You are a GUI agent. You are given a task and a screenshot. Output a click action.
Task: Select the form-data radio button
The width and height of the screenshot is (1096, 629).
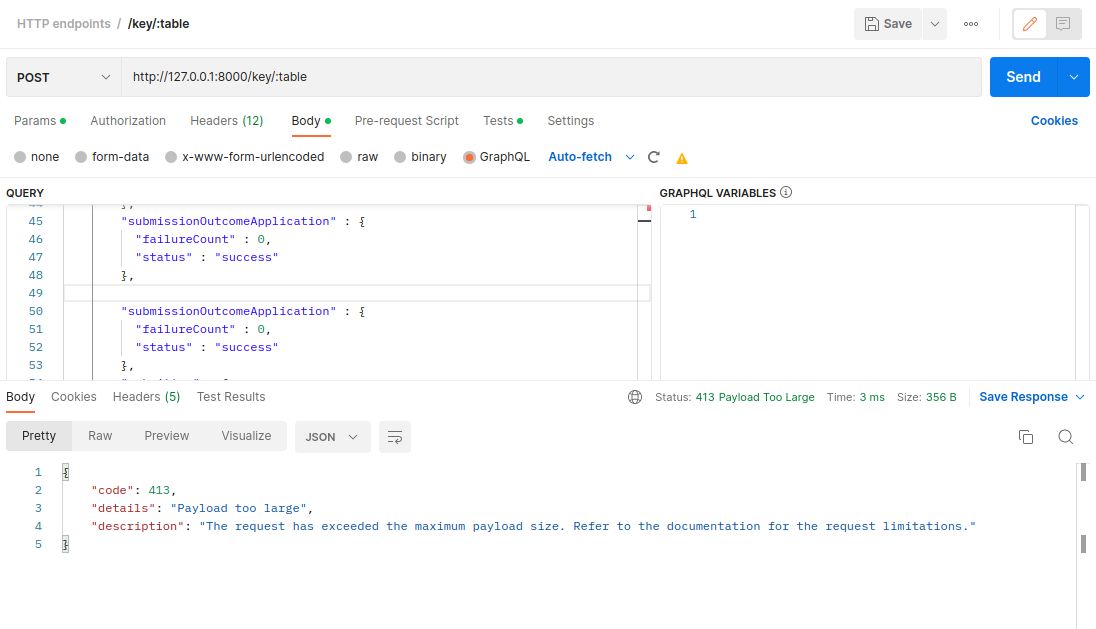(81, 157)
